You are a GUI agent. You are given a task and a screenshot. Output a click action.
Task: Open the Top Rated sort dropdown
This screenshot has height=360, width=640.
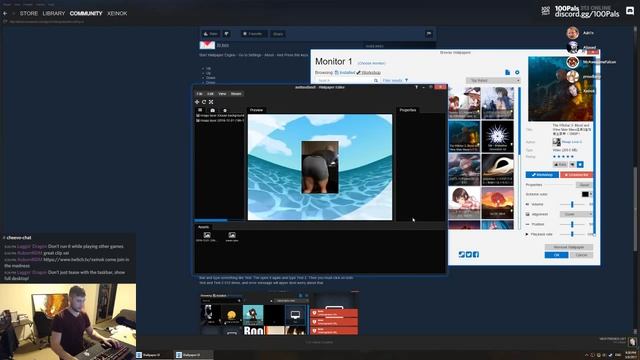pos(493,80)
